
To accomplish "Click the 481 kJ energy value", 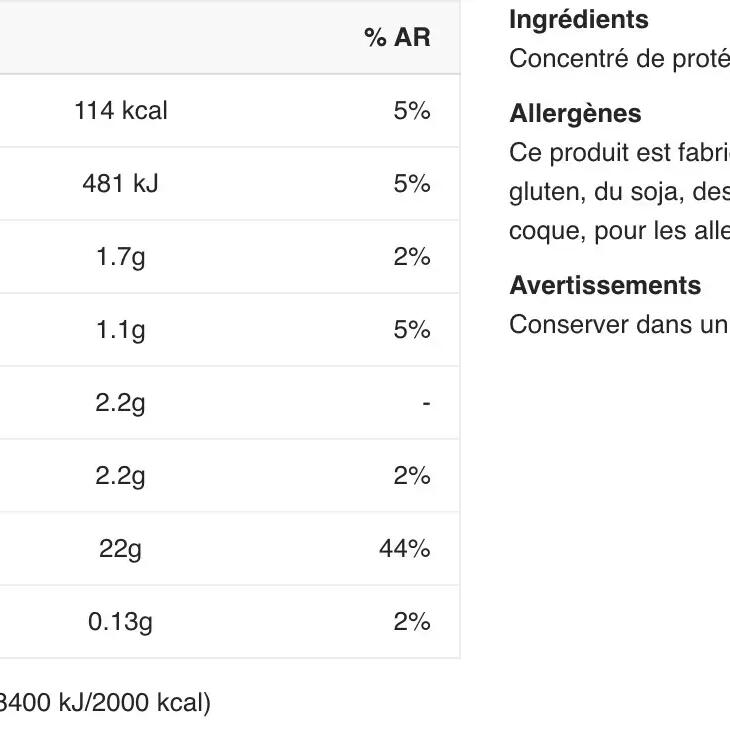I will click(x=120, y=184).
